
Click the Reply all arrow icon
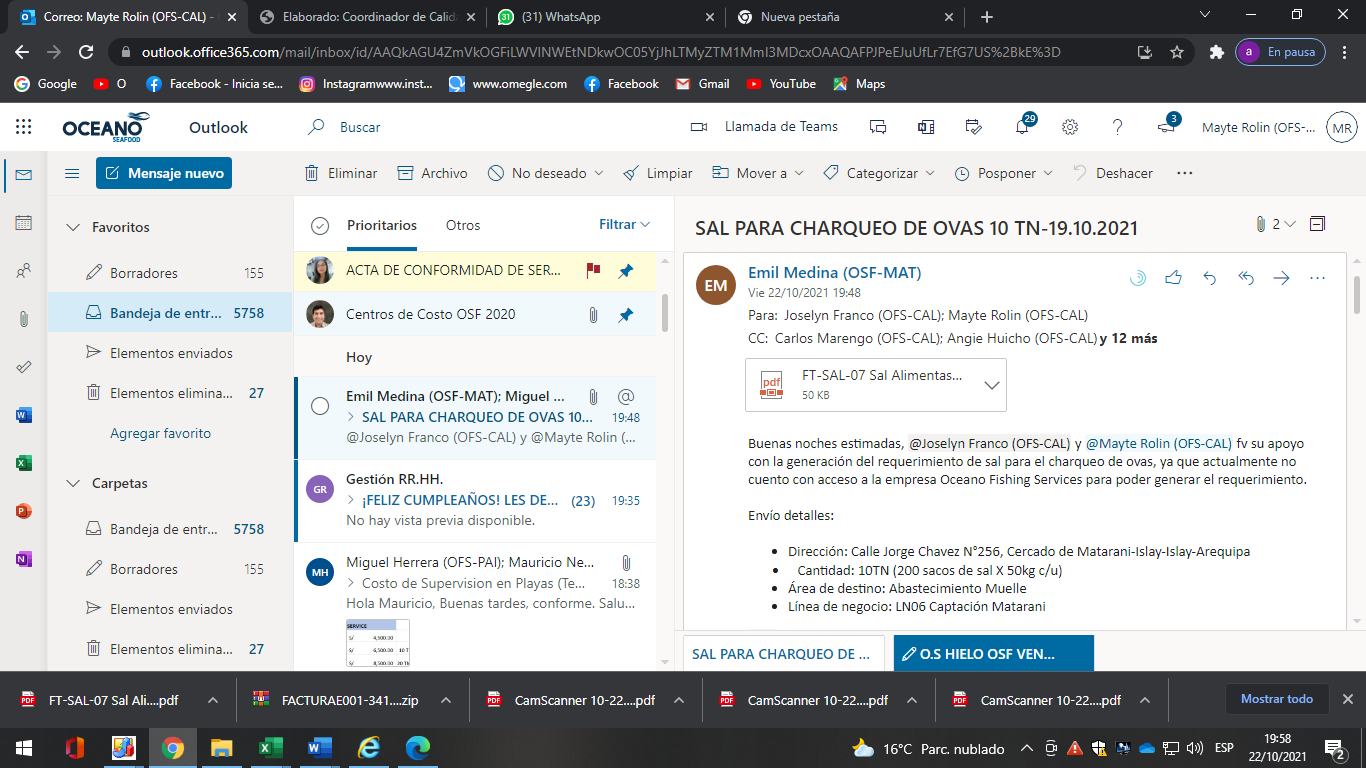point(1245,278)
